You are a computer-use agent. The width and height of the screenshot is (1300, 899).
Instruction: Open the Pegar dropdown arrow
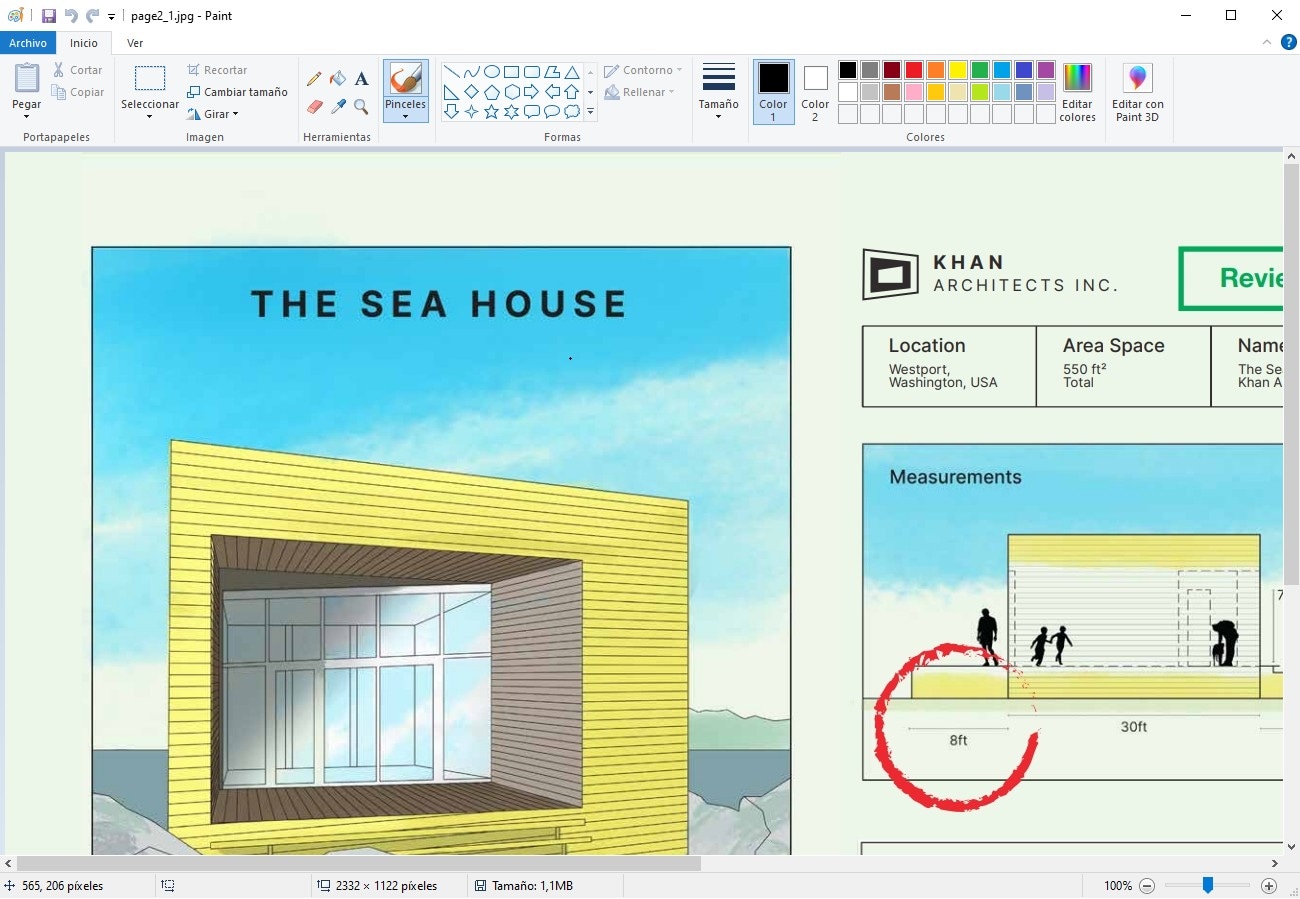pyautogui.click(x=27, y=115)
